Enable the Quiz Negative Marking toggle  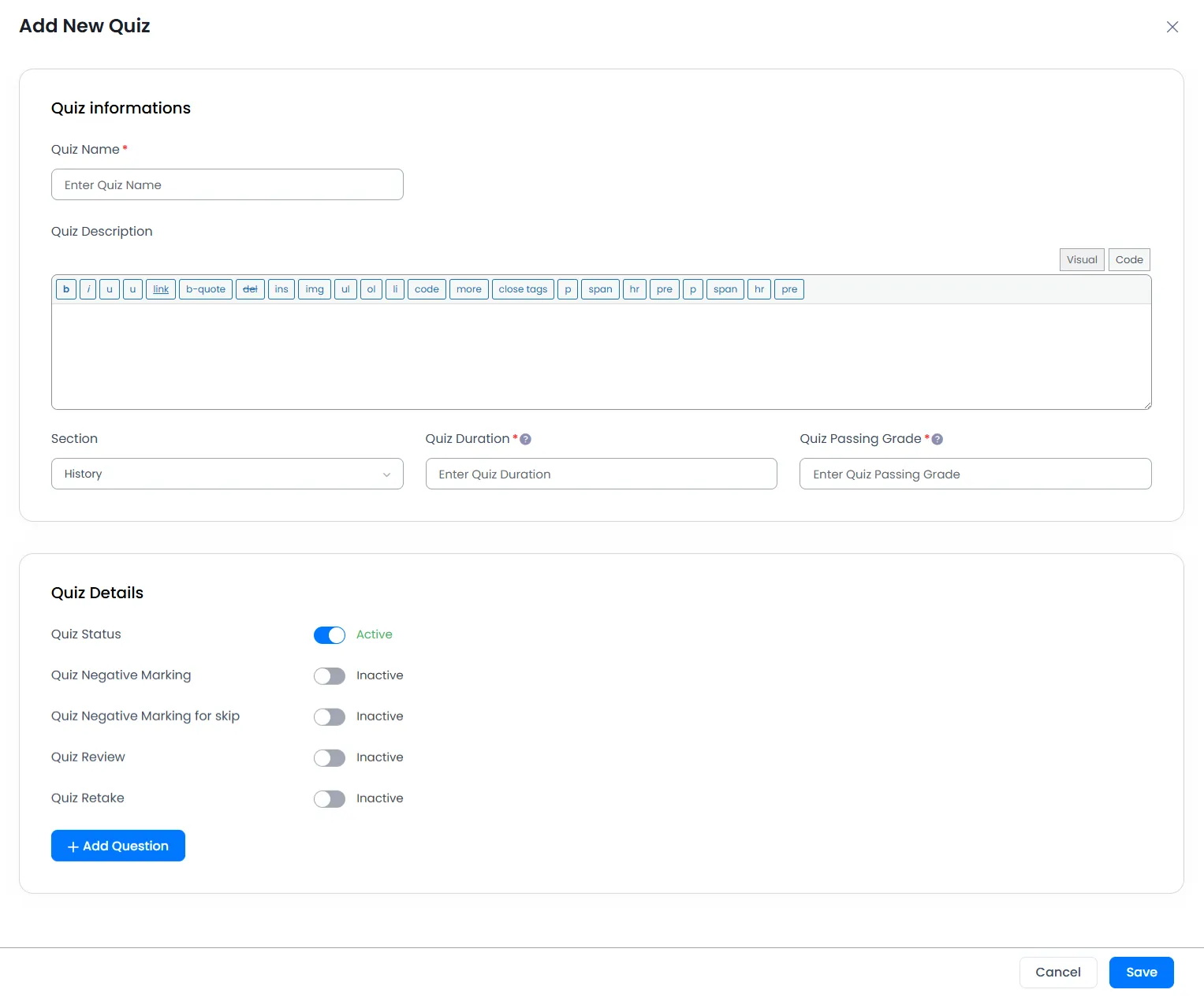330,676
